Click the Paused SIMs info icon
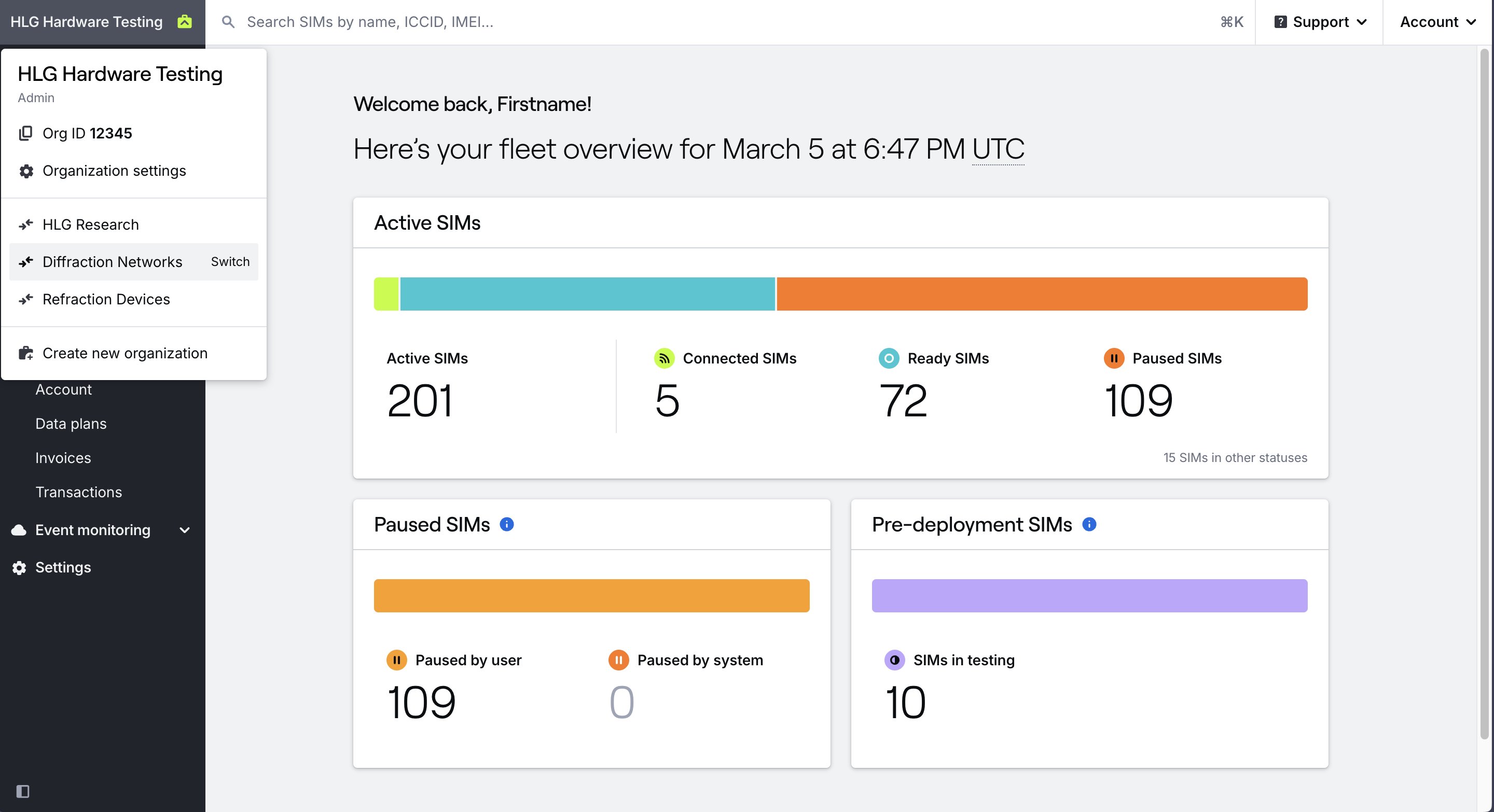 click(506, 525)
